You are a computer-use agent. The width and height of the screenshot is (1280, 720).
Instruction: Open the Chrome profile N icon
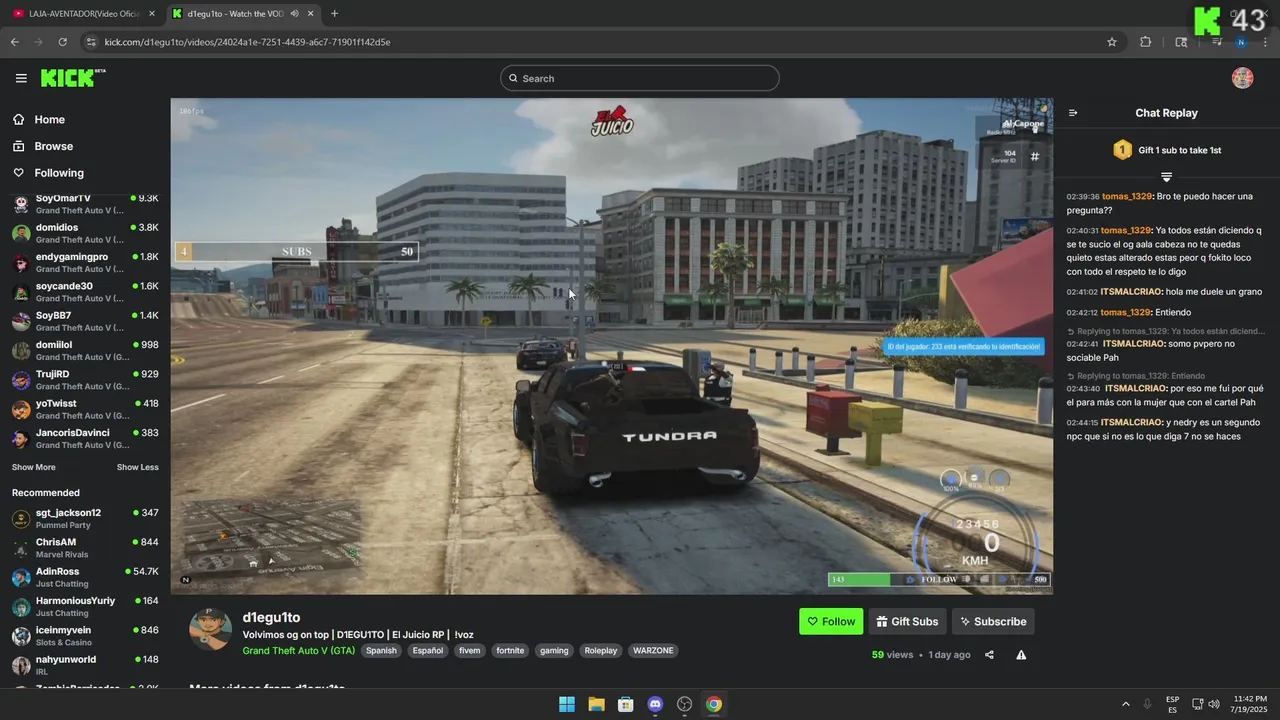click(x=1241, y=42)
